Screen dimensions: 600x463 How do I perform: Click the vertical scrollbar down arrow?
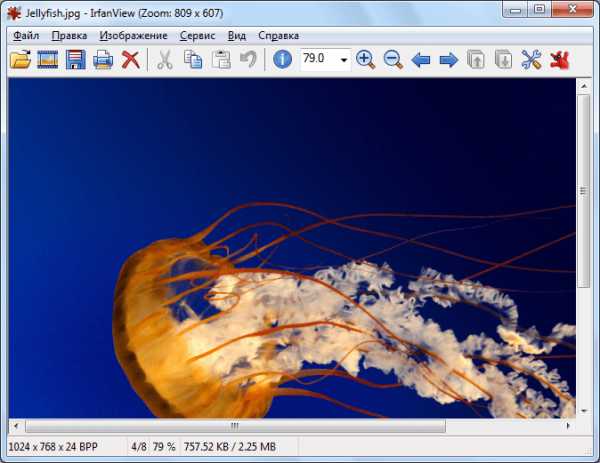tap(584, 411)
